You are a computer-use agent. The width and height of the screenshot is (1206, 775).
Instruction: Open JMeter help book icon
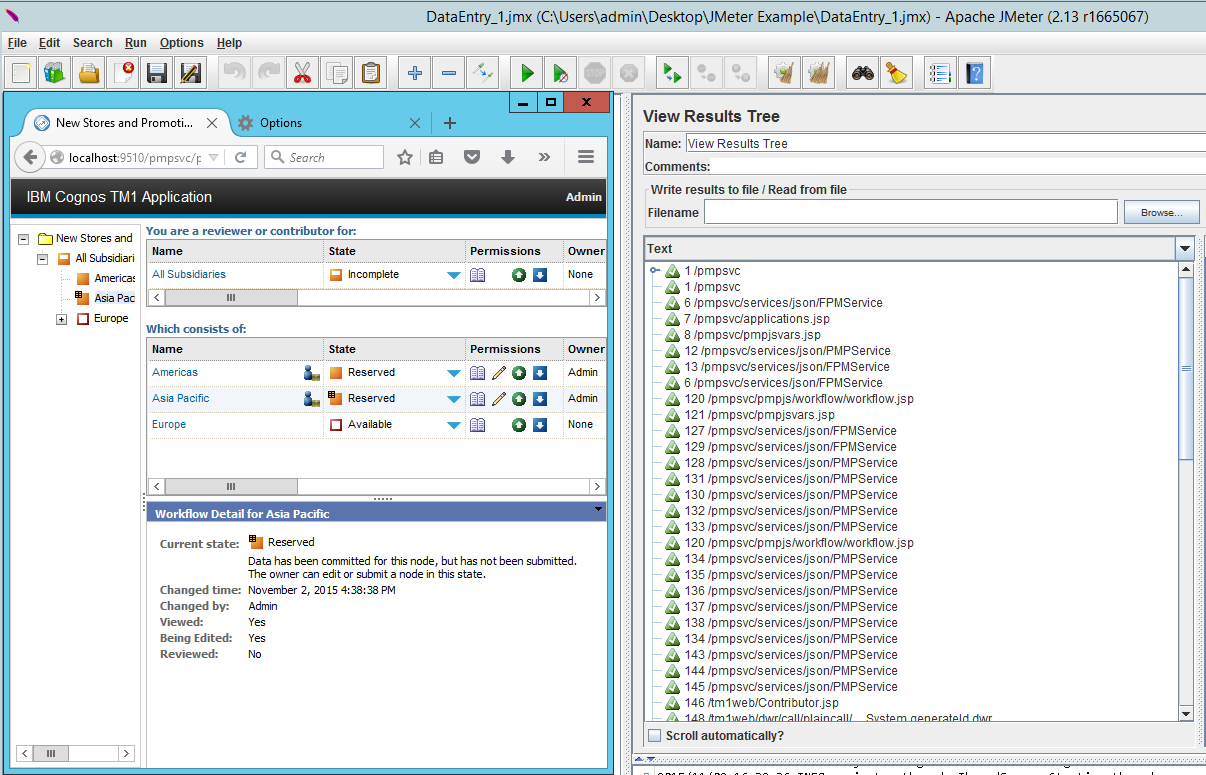974,73
